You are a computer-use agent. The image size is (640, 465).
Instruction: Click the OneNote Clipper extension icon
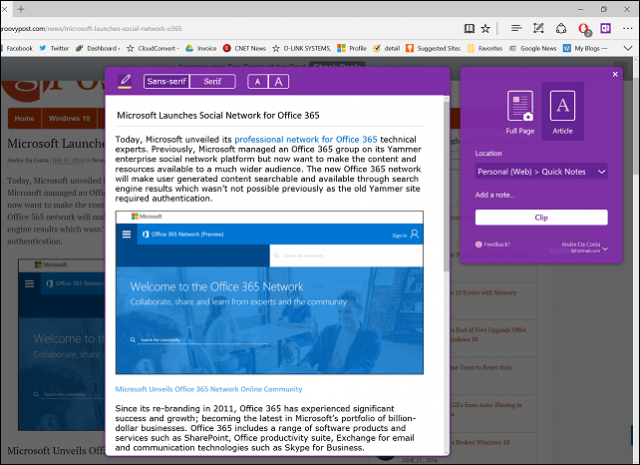606,28
